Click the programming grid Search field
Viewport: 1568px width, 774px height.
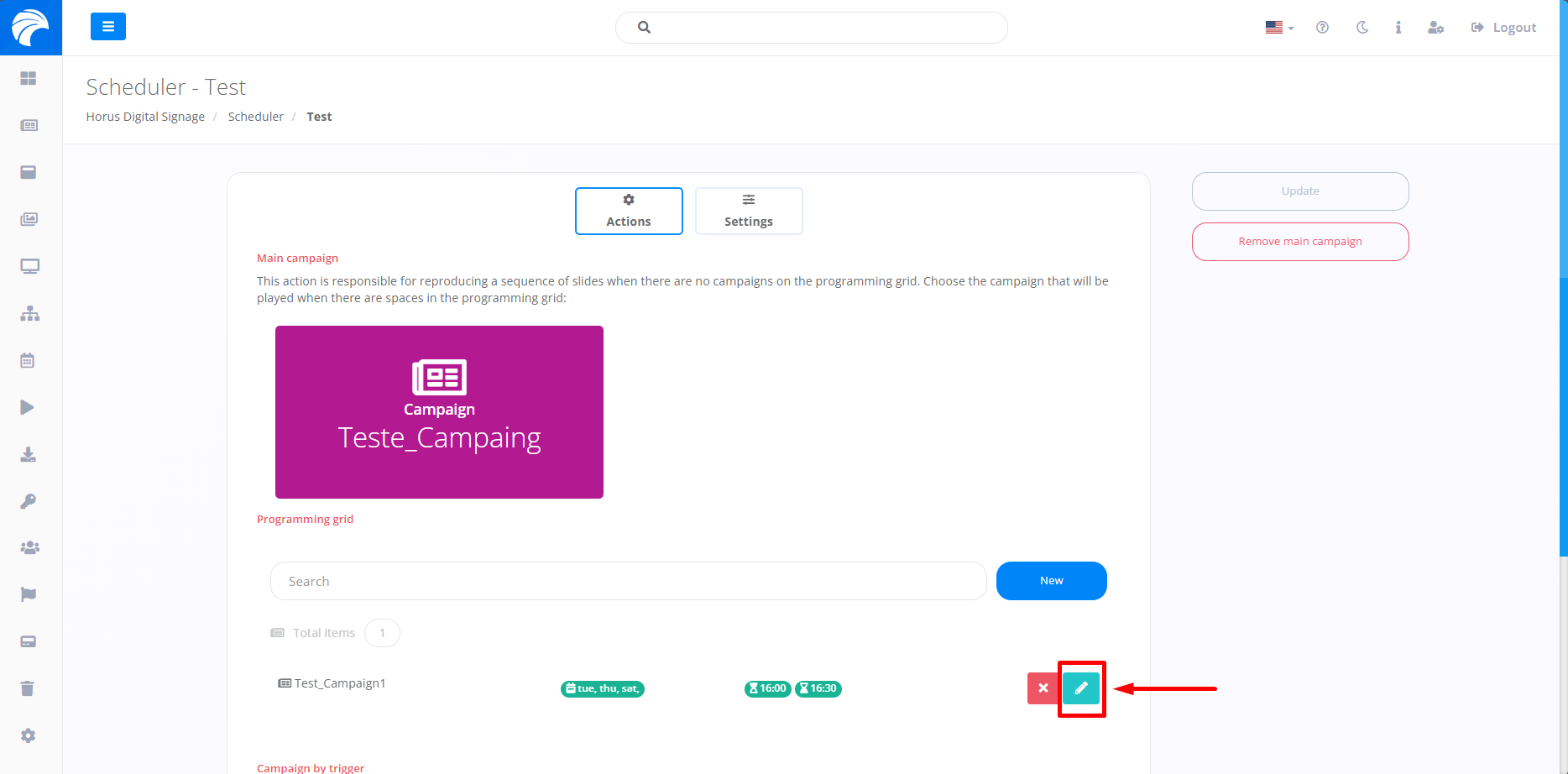point(628,581)
